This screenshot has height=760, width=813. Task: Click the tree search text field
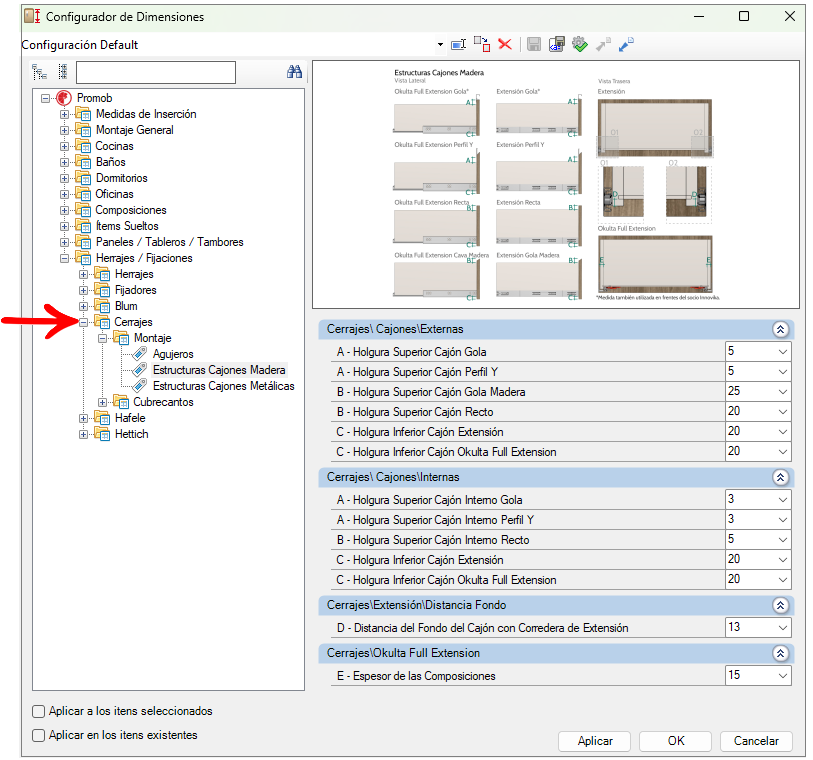coord(156,72)
